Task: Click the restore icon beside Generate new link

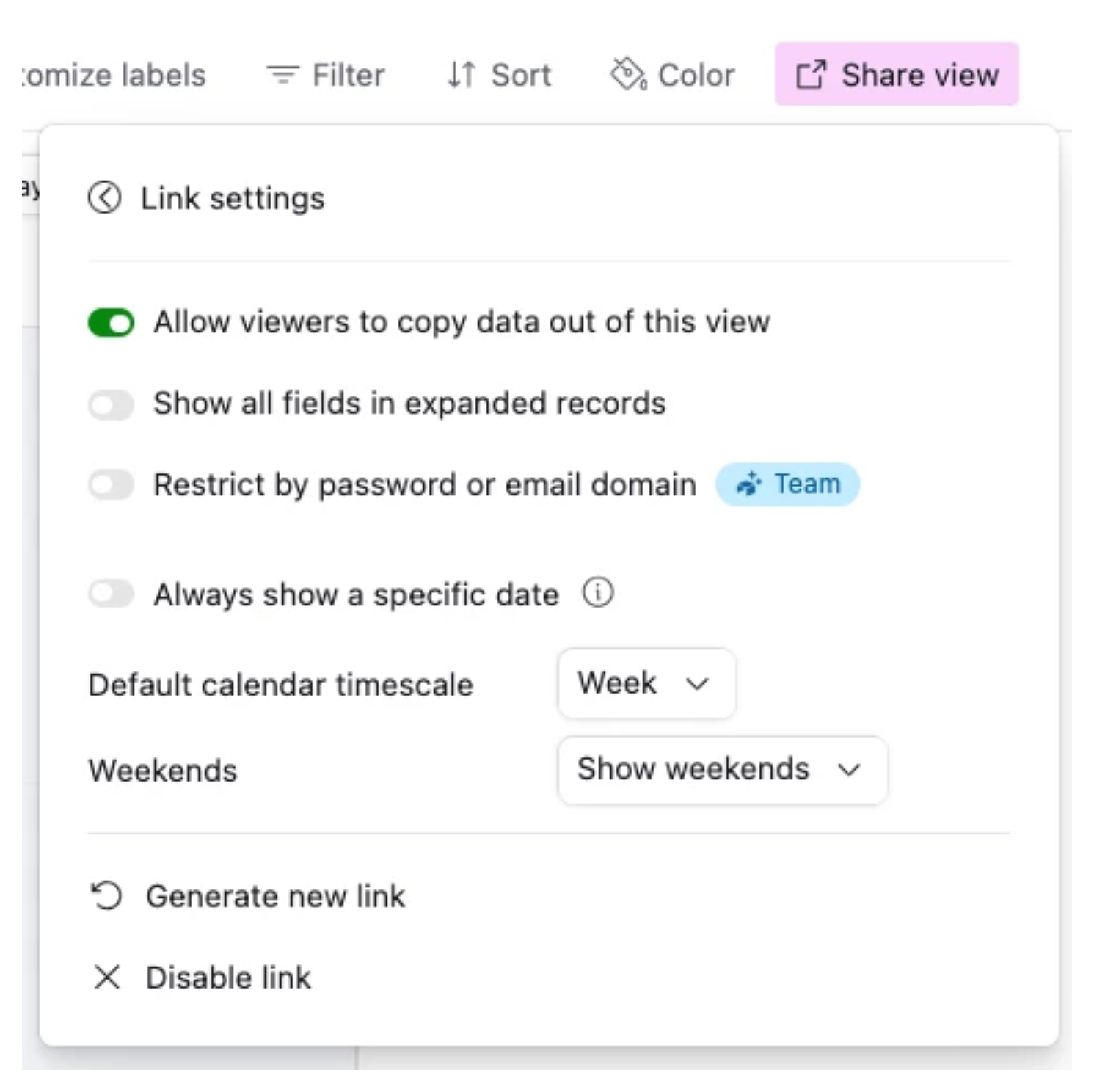Action: tap(106, 895)
